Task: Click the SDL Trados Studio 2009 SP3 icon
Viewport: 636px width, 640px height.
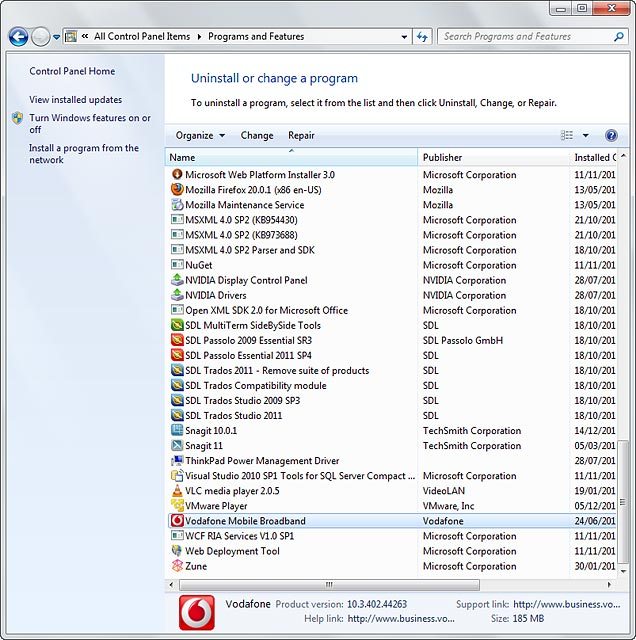Action: tap(177, 400)
